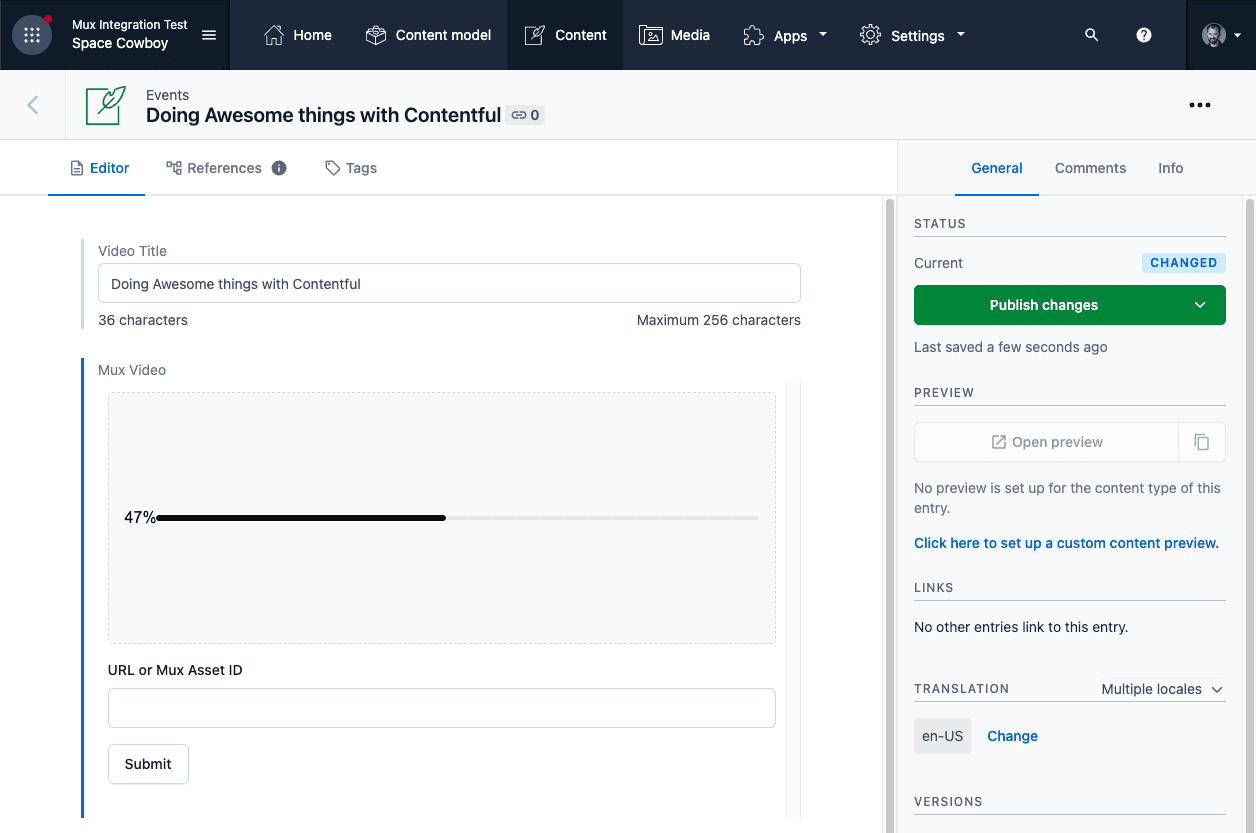This screenshot has height=833, width=1256.
Task: Click the entry title 'Doing Awesome things with Contentful'
Action: tap(323, 115)
